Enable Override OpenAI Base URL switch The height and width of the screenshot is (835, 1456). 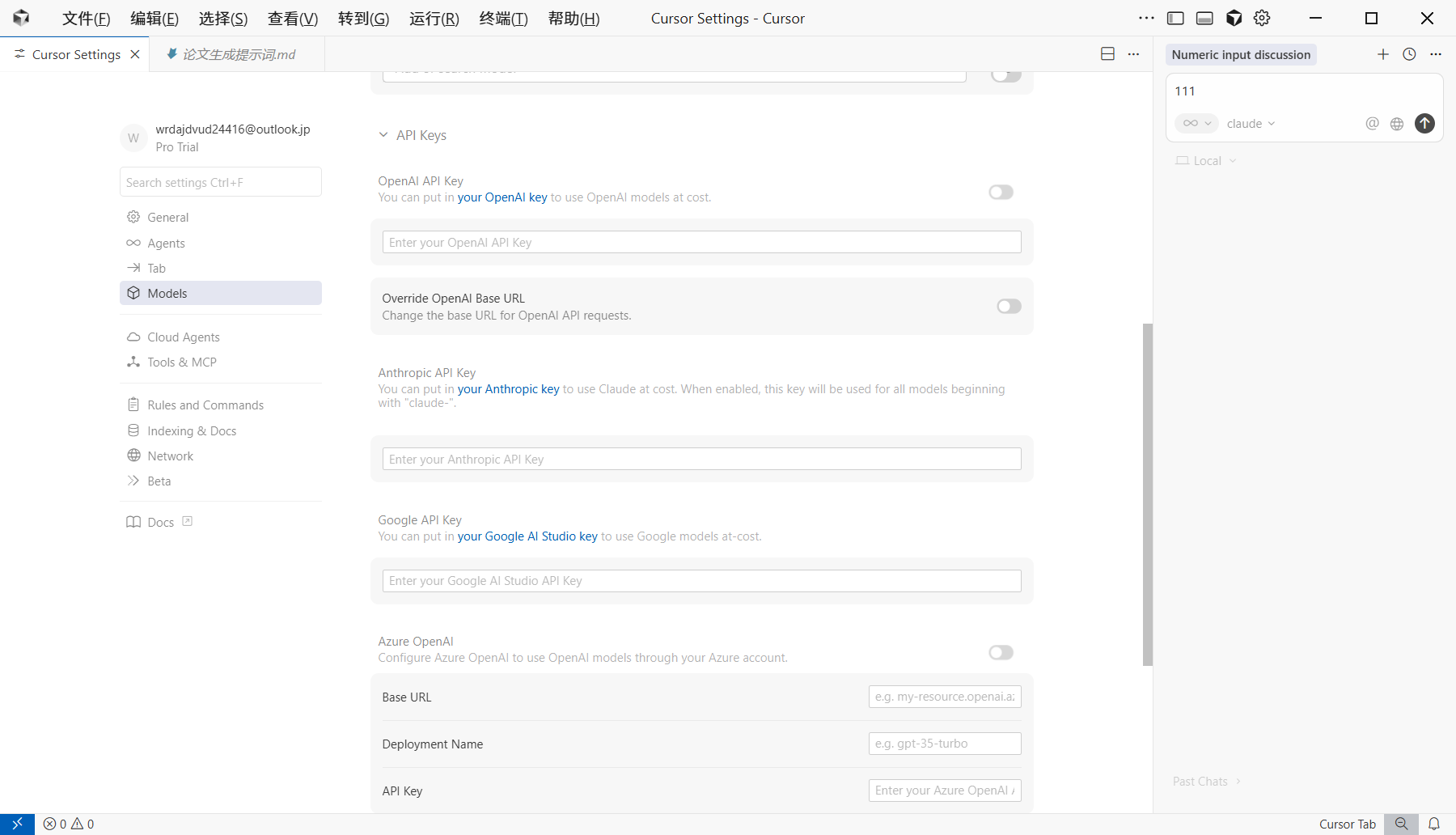(1009, 306)
